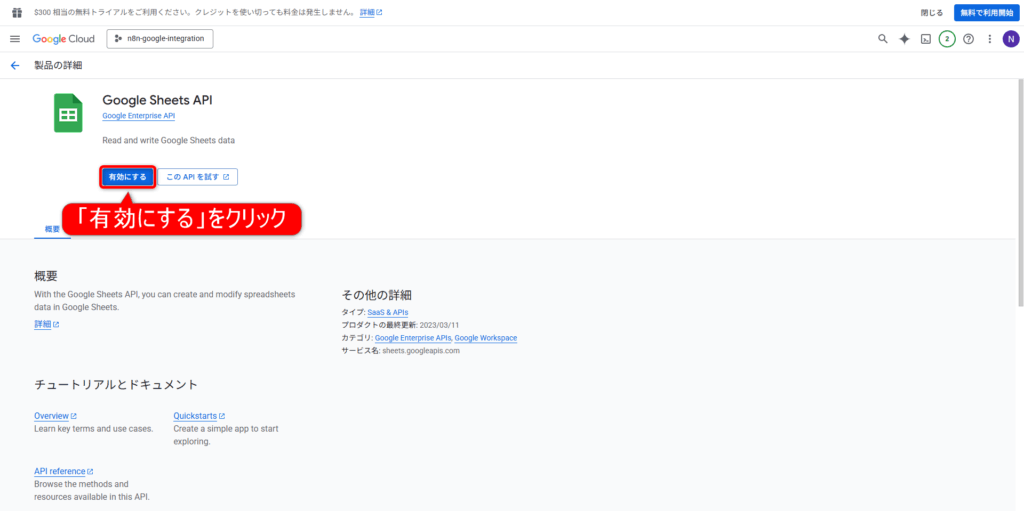The height and width of the screenshot is (511, 1024).
Task: Activate Cloud Shell terminal icon
Action: click(926, 39)
